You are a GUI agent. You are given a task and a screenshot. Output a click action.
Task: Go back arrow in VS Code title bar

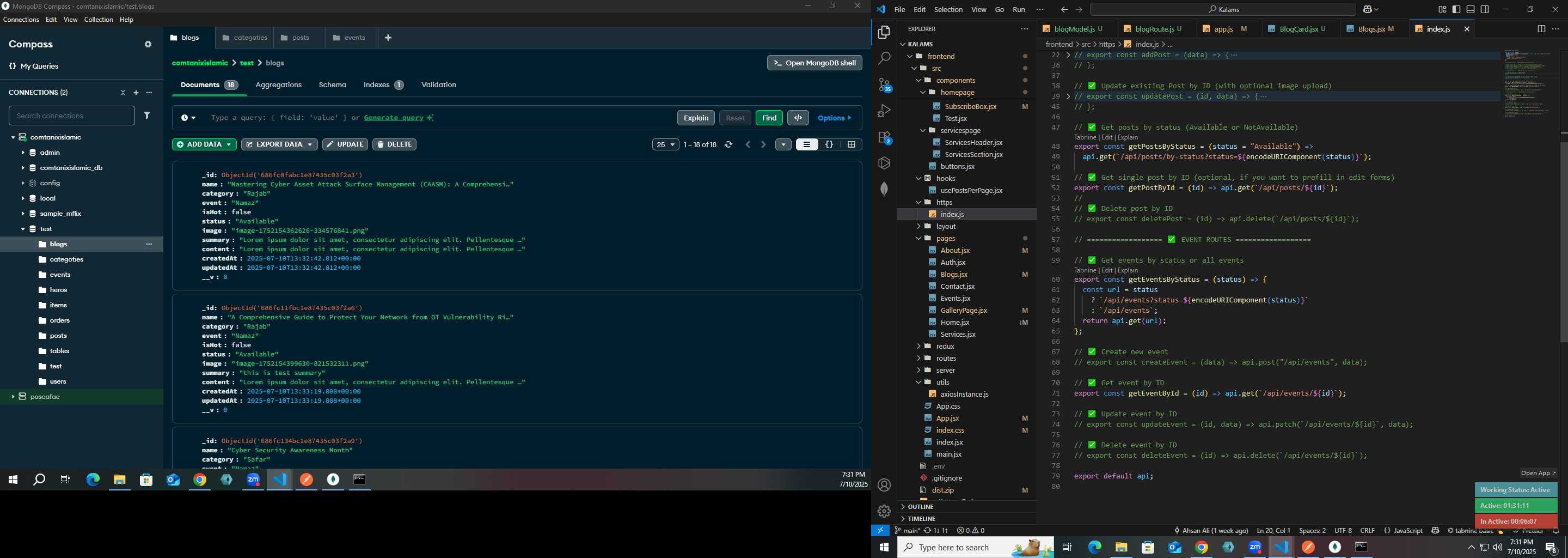point(1064,10)
